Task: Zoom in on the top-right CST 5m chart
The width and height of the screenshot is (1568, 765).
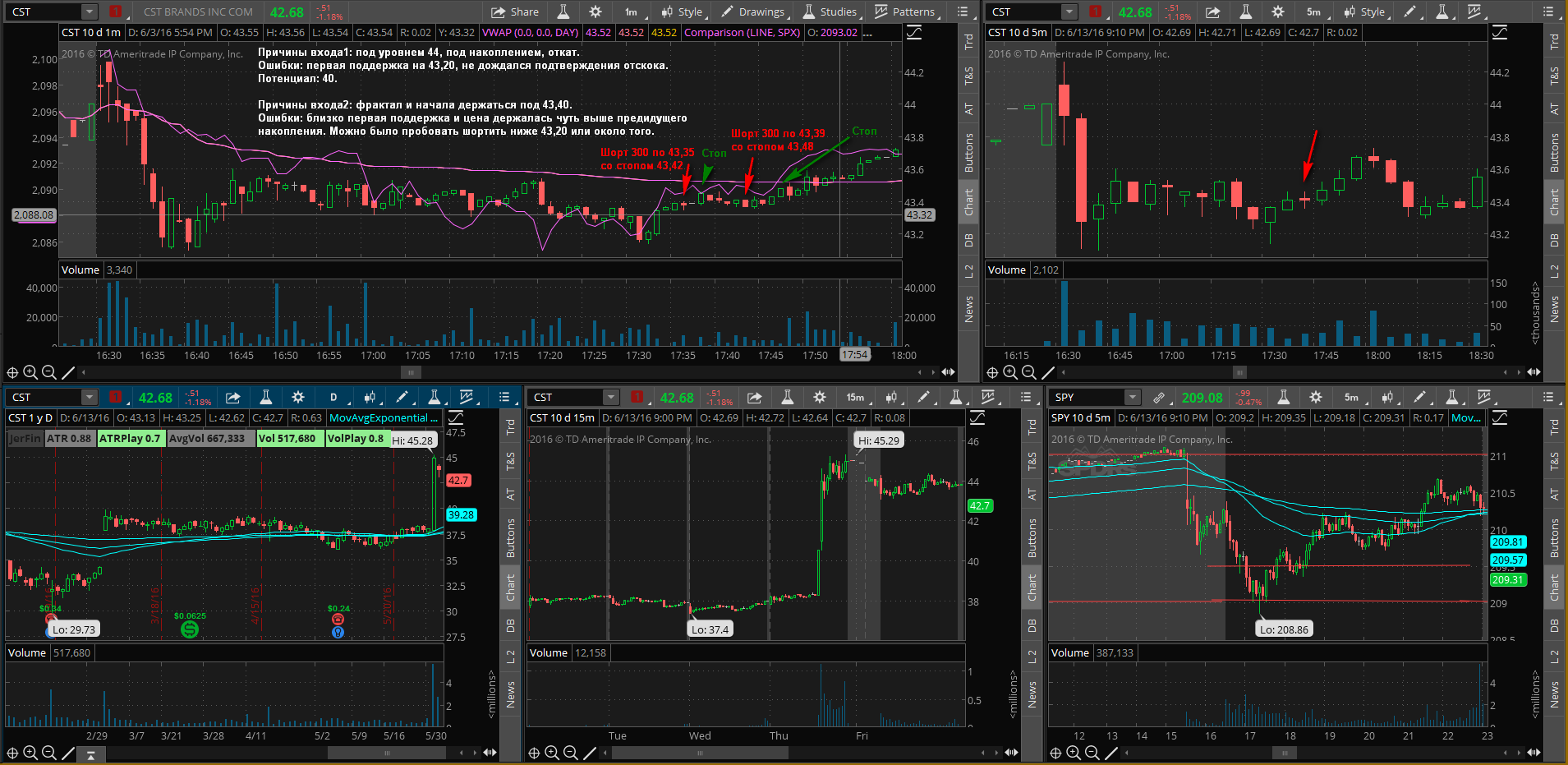Action: [1010, 372]
